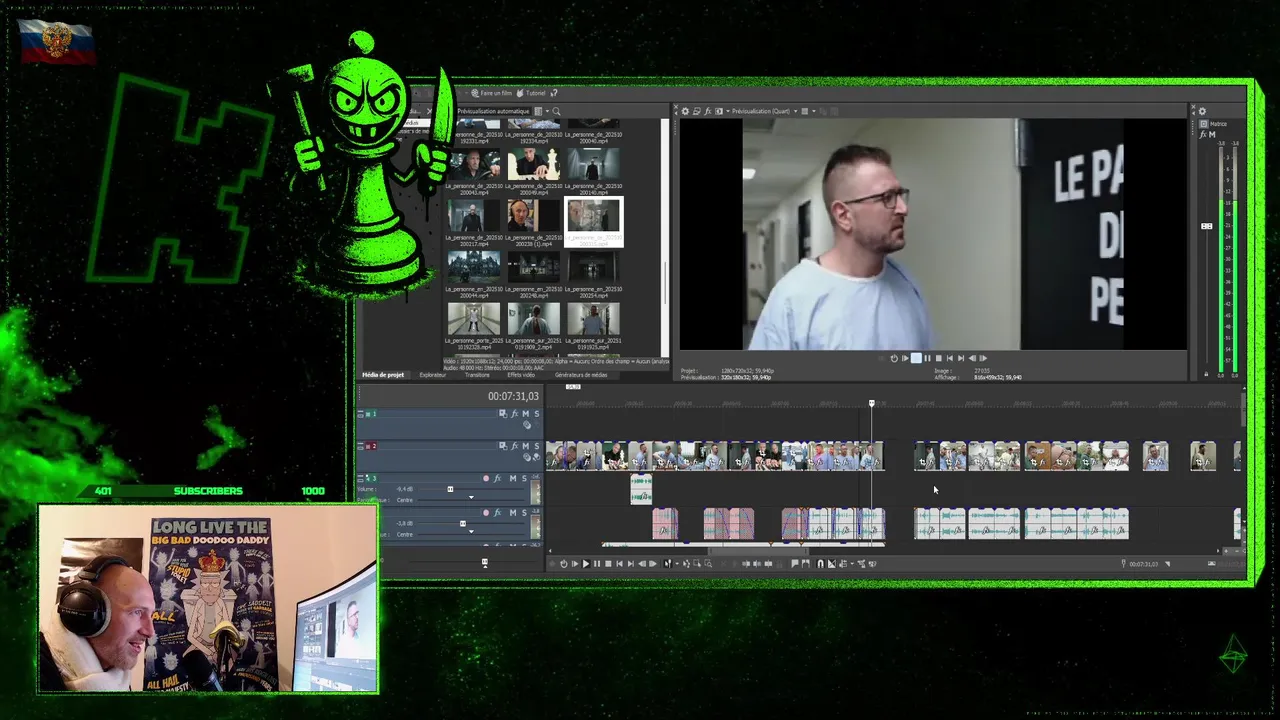Toggle Prévisualisation automatique button
Image resolution: width=1280 pixels, height=720 pixels.
tap(493, 112)
